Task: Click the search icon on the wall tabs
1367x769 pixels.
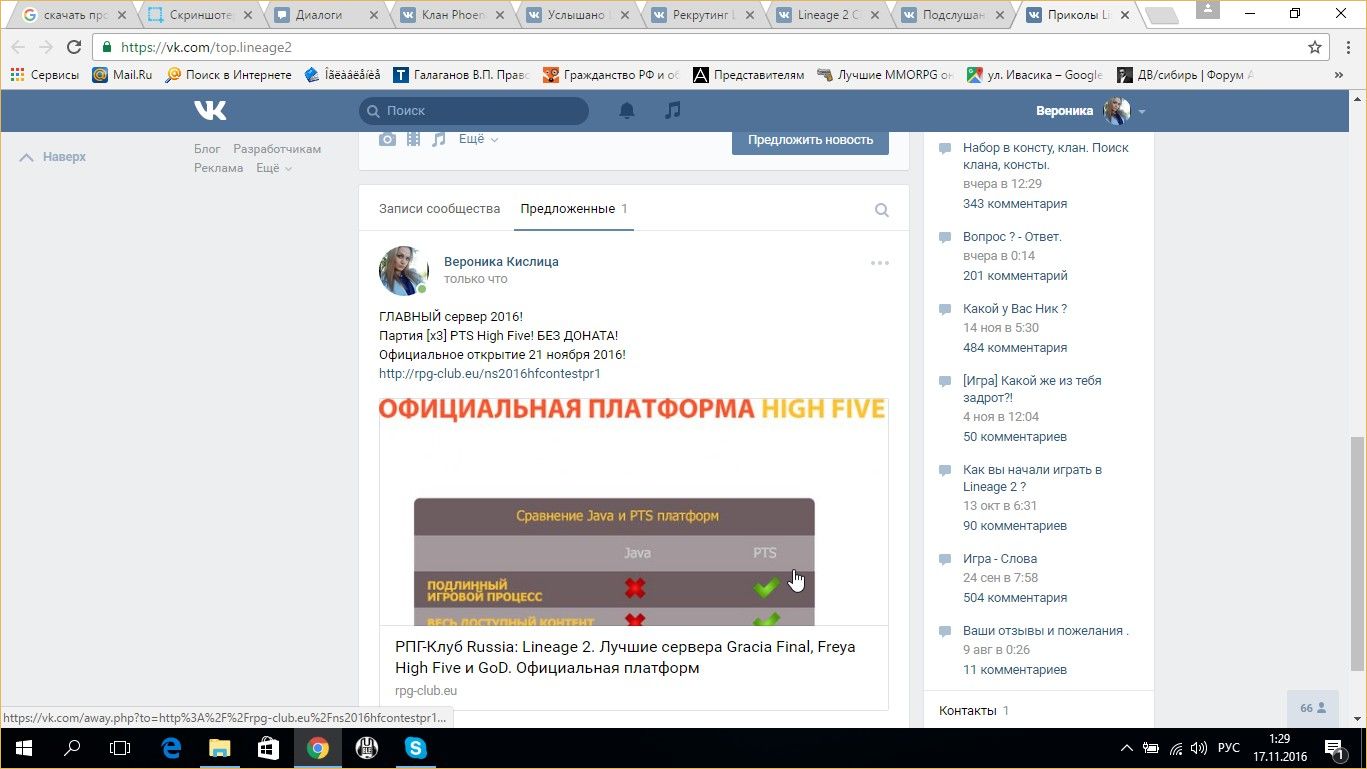Action: pyautogui.click(x=881, y=210)
